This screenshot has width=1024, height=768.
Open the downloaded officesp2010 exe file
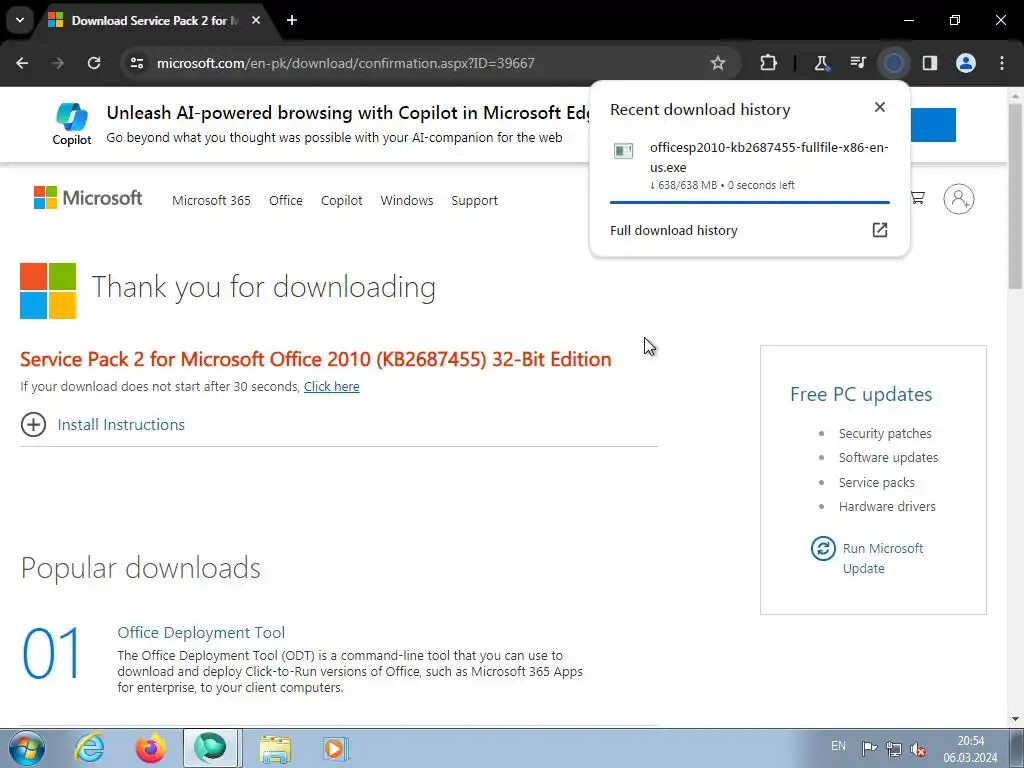(769, 157)
